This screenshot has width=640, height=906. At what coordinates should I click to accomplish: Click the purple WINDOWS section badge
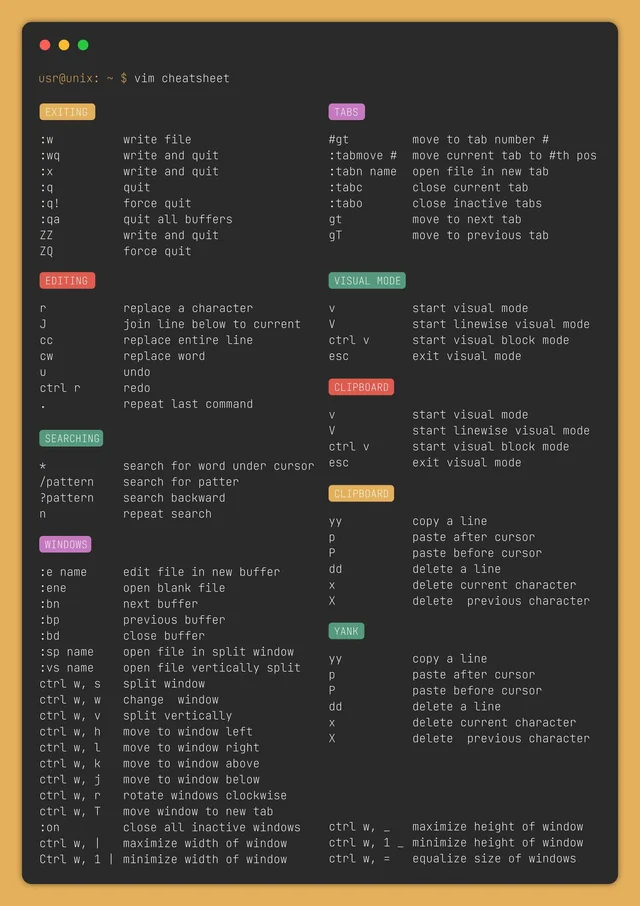point(65,544)
